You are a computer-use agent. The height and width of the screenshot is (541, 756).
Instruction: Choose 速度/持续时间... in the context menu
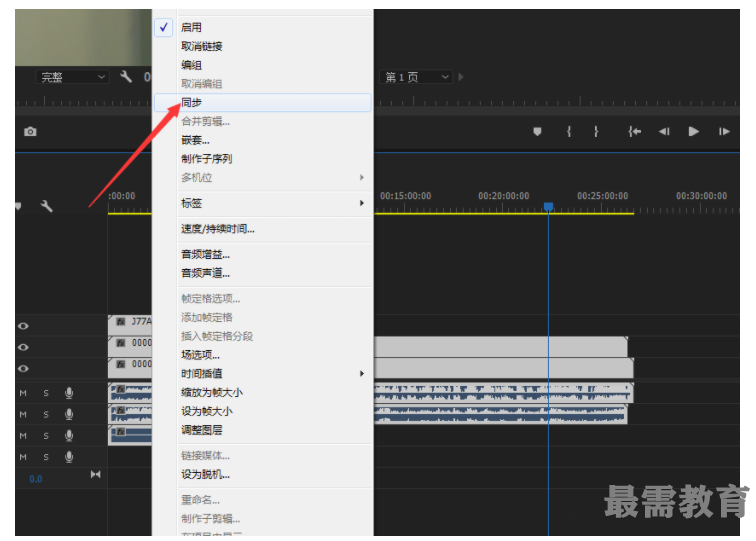pyautogui.click(x=217, y=229)
